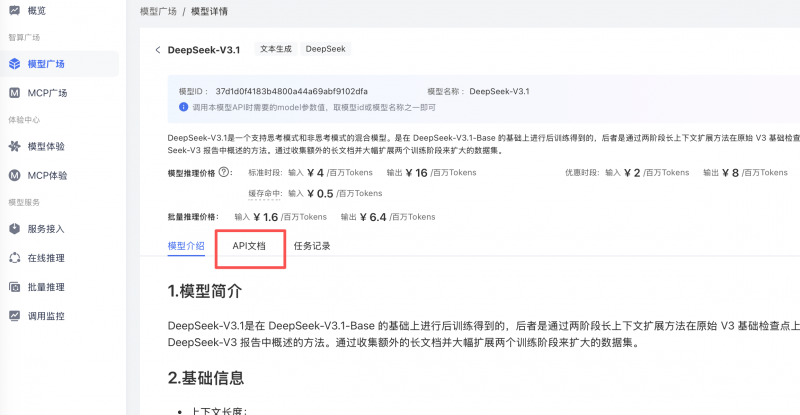The height and width of the screenshot is (415, 800).
Task: Click the 在线推理 icon in sidebar
Action: [x=15, y=258]
